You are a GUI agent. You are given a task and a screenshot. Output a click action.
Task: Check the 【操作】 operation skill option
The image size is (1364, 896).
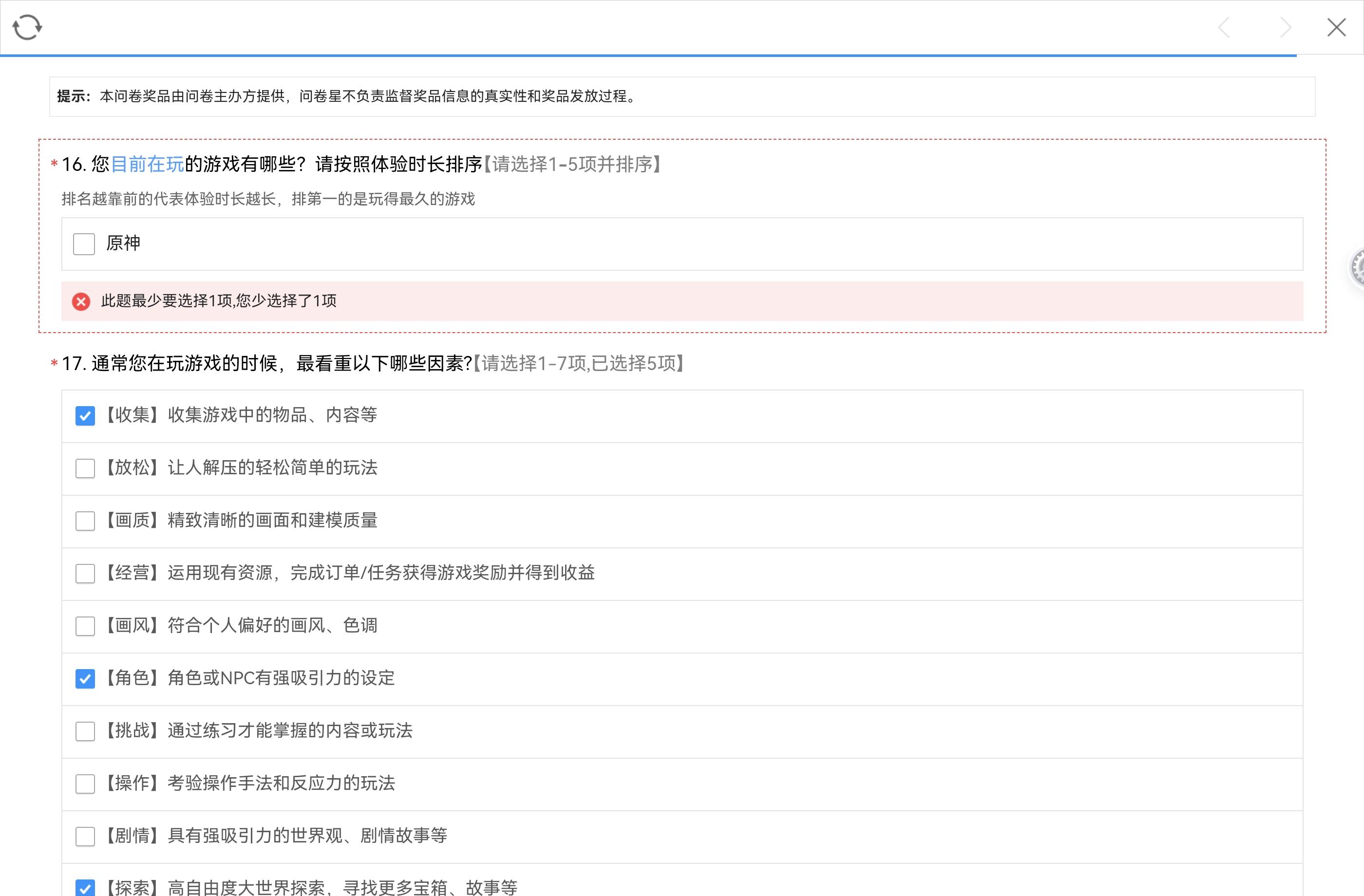pyautogui.click(x=85, y=784)
